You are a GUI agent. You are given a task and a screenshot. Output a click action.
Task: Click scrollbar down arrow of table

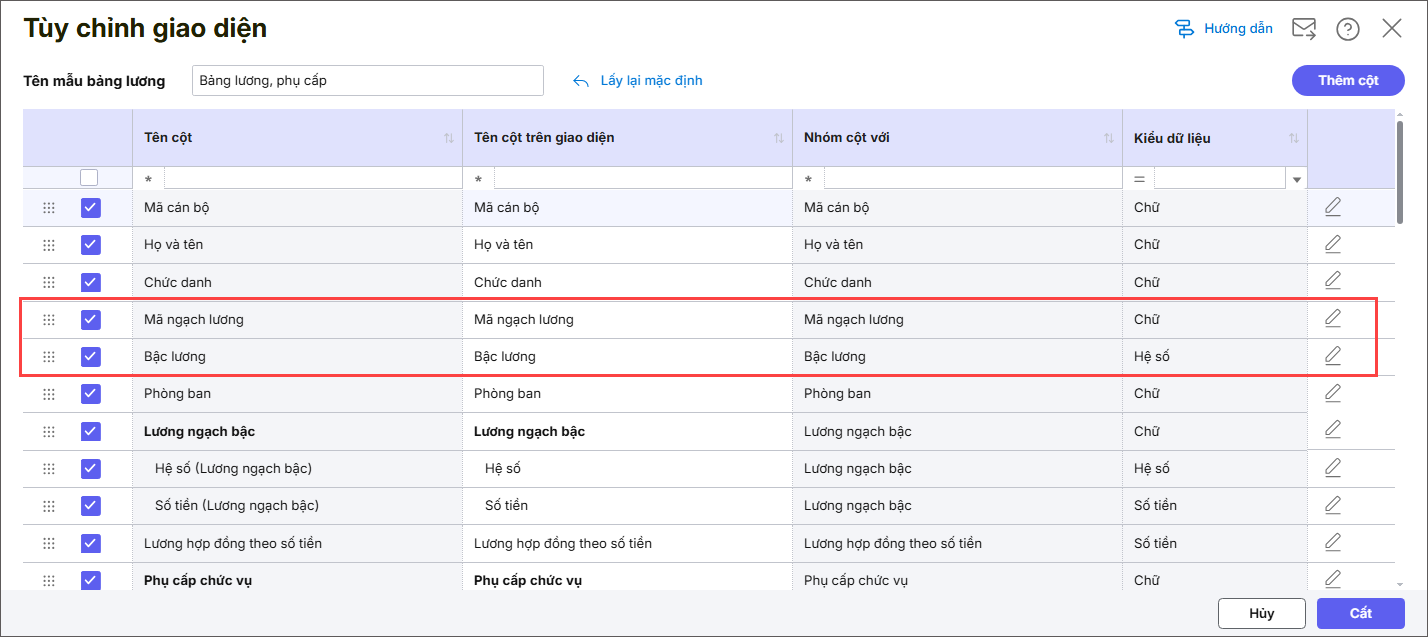pyautogui.click(x=1399, y=583)
